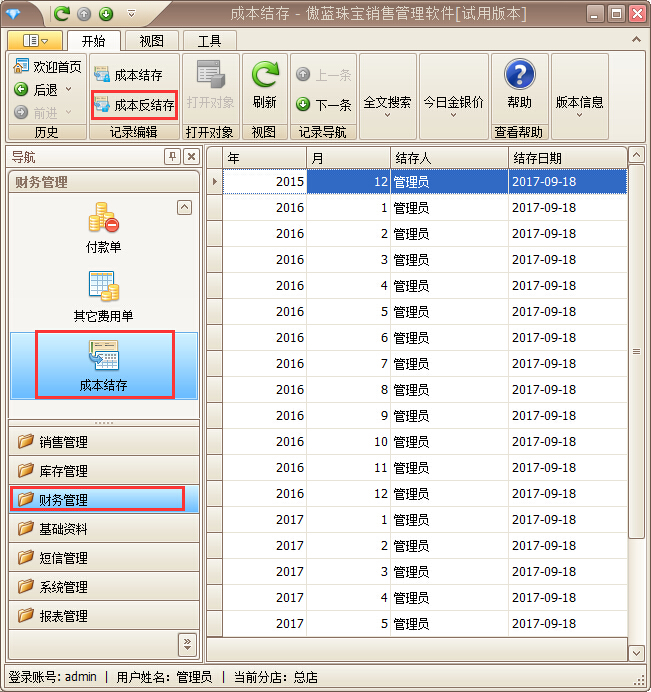
Task: Close the 导航 navigation panel
Action: (x=191, y=157)
